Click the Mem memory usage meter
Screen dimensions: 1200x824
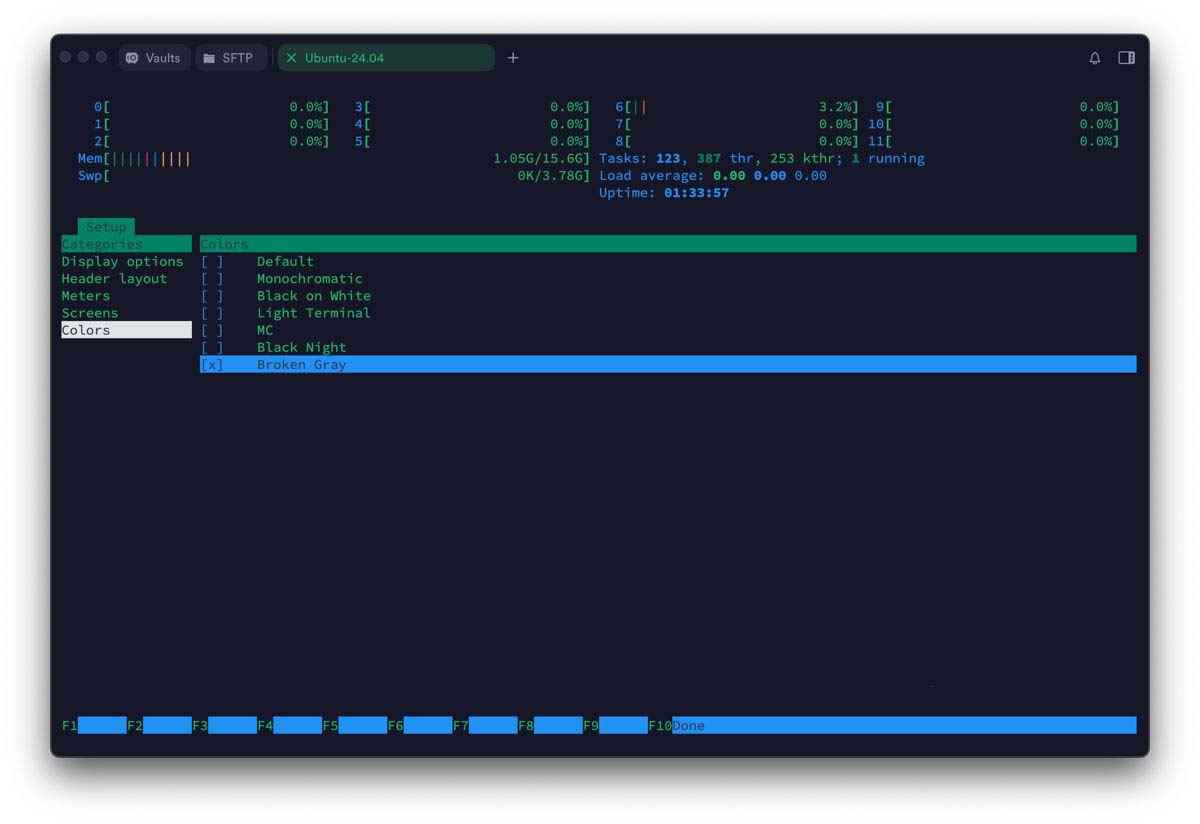(334, 158)
